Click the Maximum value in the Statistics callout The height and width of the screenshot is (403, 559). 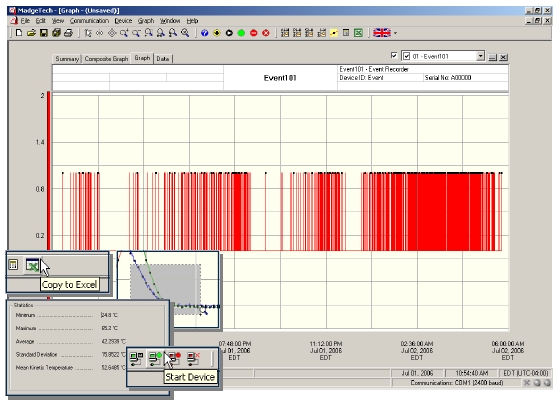coord(109,328)
